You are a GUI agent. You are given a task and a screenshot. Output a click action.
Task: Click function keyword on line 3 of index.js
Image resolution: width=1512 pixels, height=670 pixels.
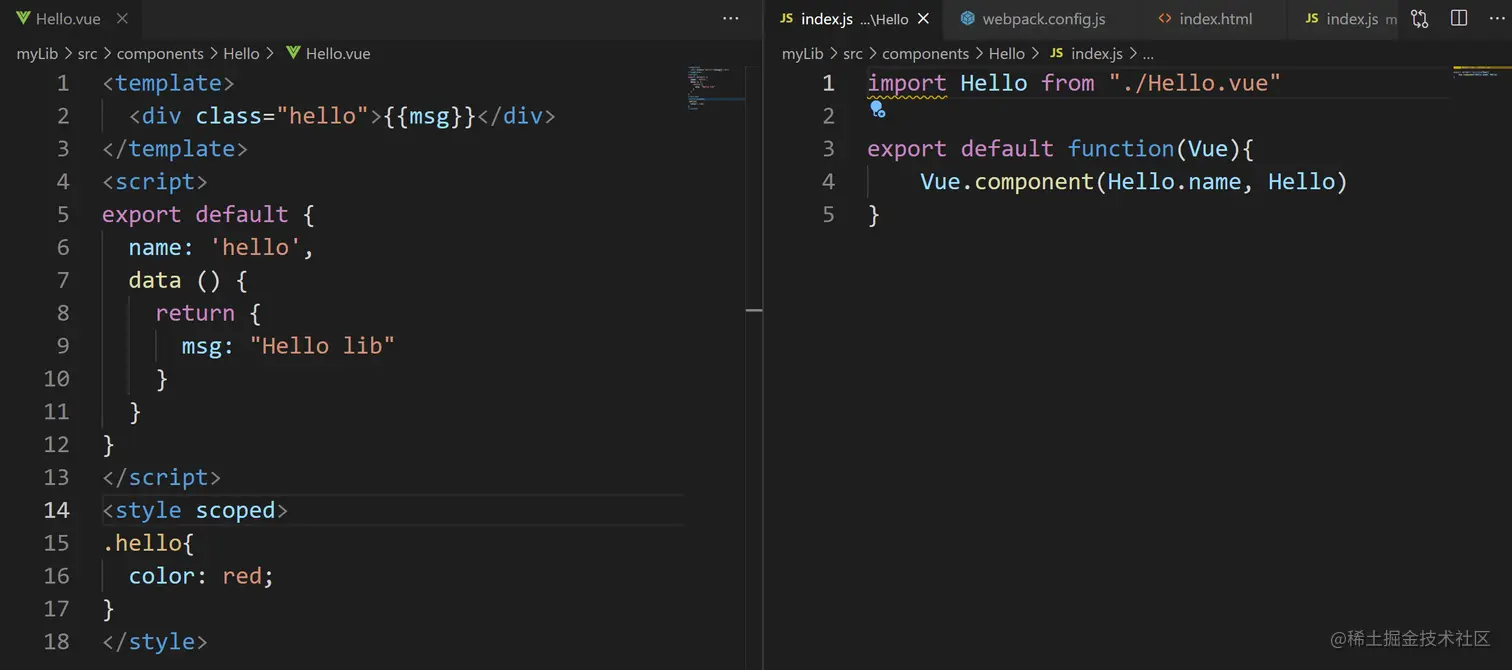click(1120, 149)
